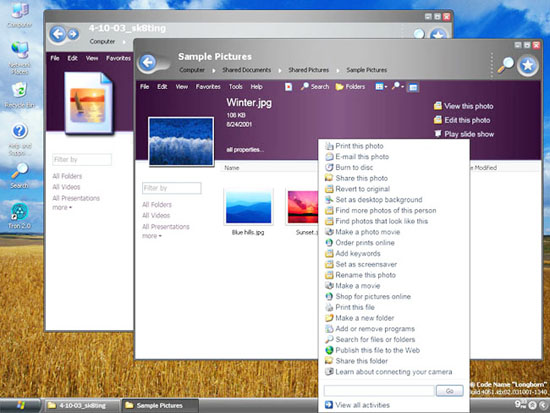Click the Winter.jpg preview thumbnail

(181, 141)
